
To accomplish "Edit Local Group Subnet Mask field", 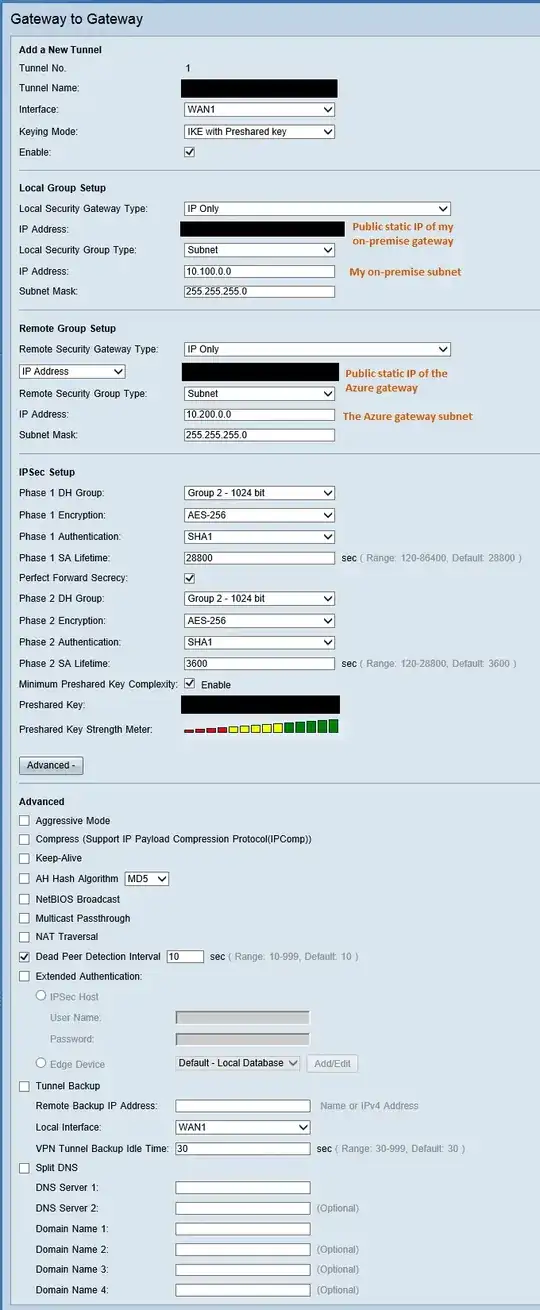I will click(x=259, y=292).
